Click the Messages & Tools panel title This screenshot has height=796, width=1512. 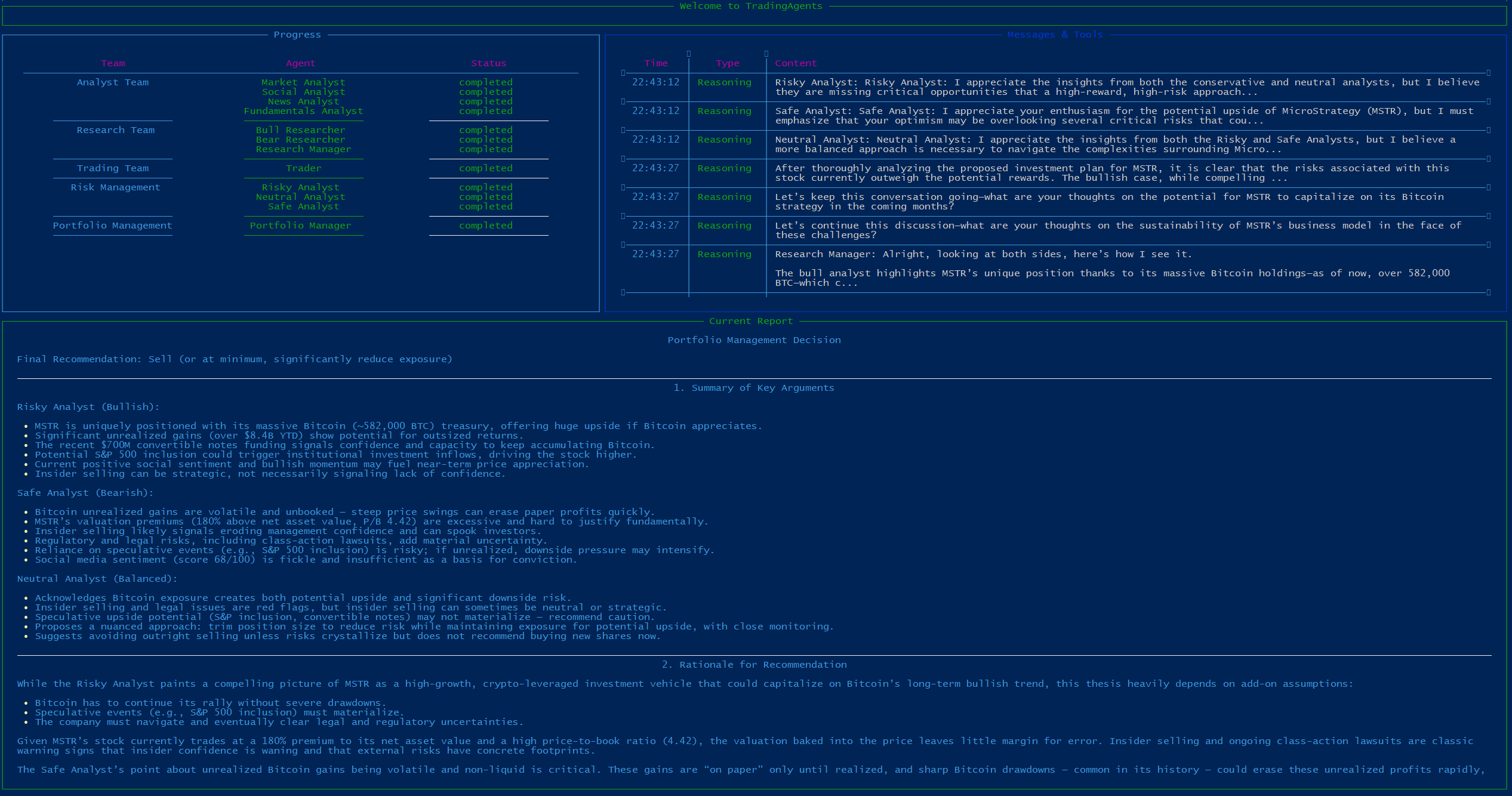(x=1055, y=35)
